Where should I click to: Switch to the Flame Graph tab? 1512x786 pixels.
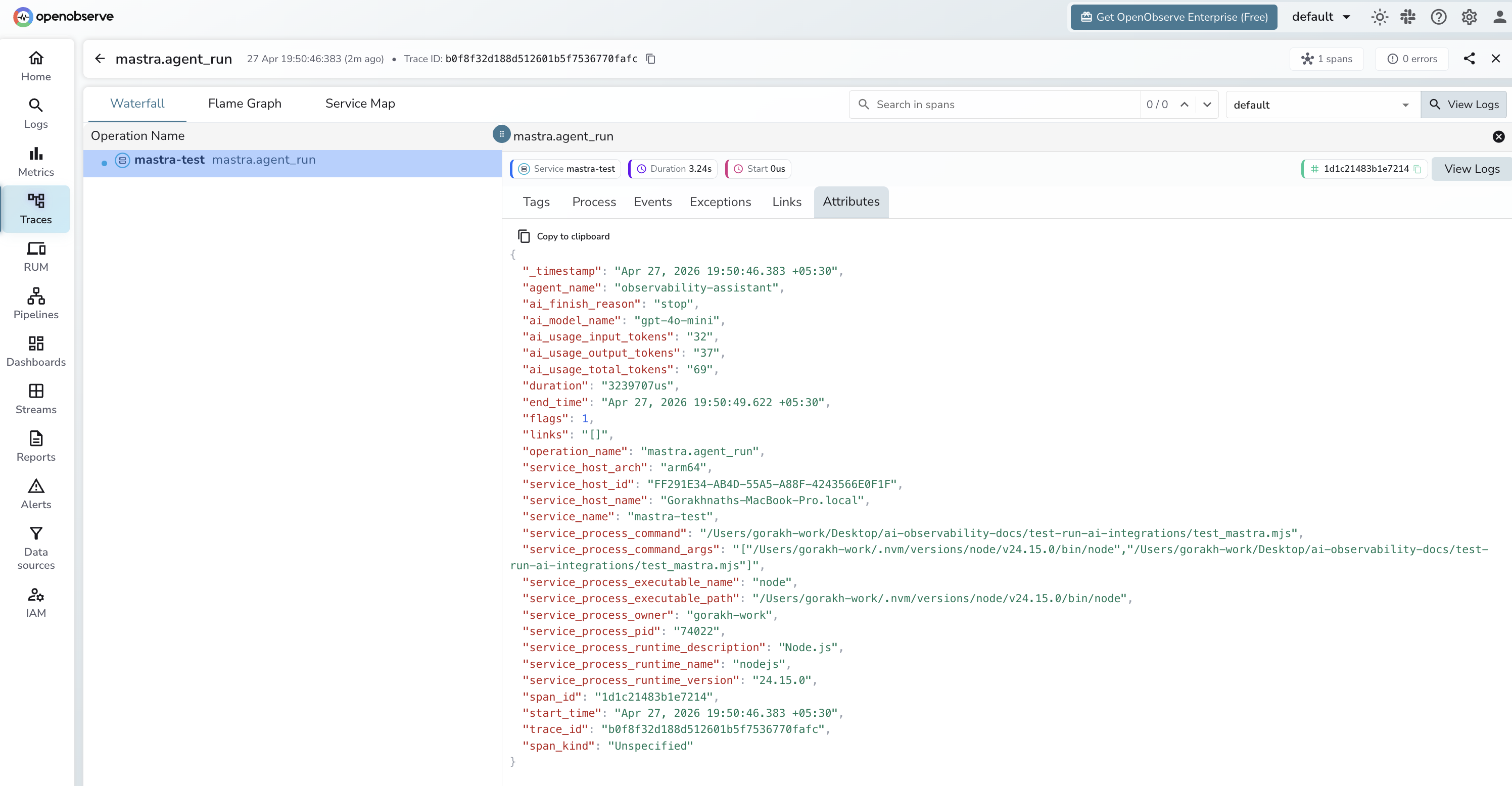point(245,103)
